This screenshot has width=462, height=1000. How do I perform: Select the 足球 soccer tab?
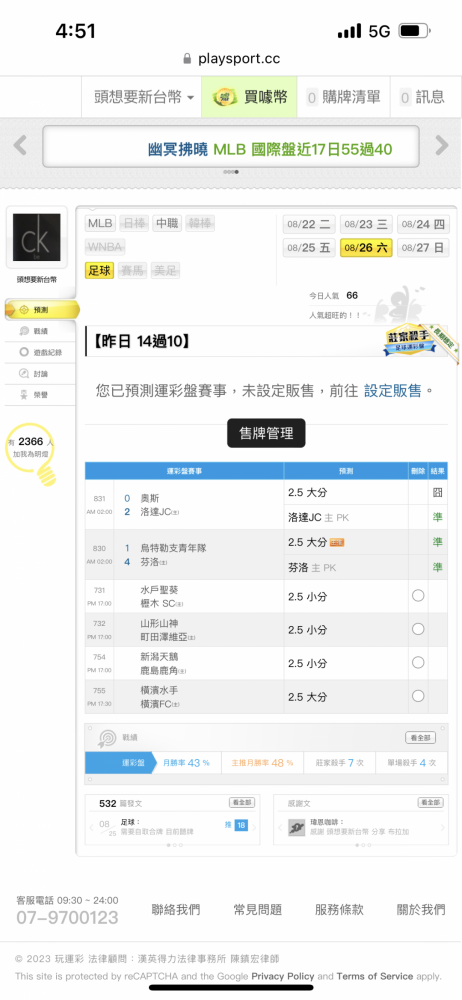tap(99, 270)
